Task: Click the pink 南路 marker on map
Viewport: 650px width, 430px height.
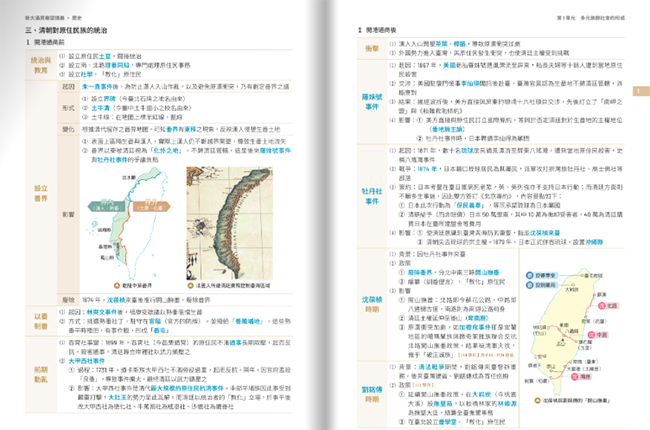Action: (x=581, y=377)
